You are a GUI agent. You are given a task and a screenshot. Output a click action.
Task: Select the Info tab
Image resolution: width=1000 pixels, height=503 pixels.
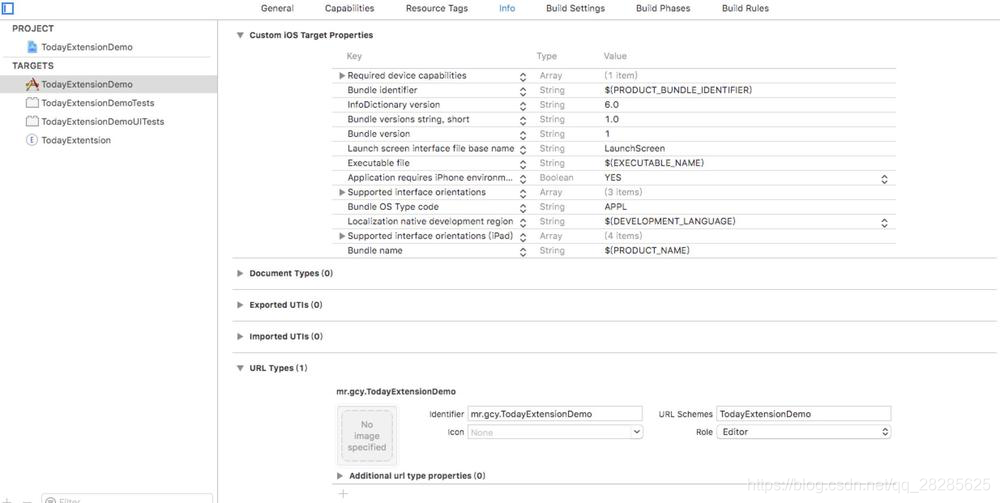(507, 8)
